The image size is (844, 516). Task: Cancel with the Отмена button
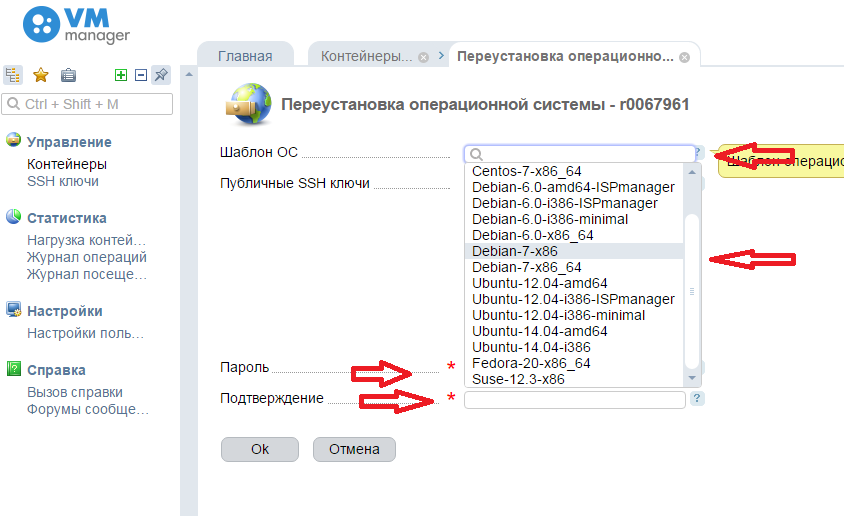click(354, 449)
